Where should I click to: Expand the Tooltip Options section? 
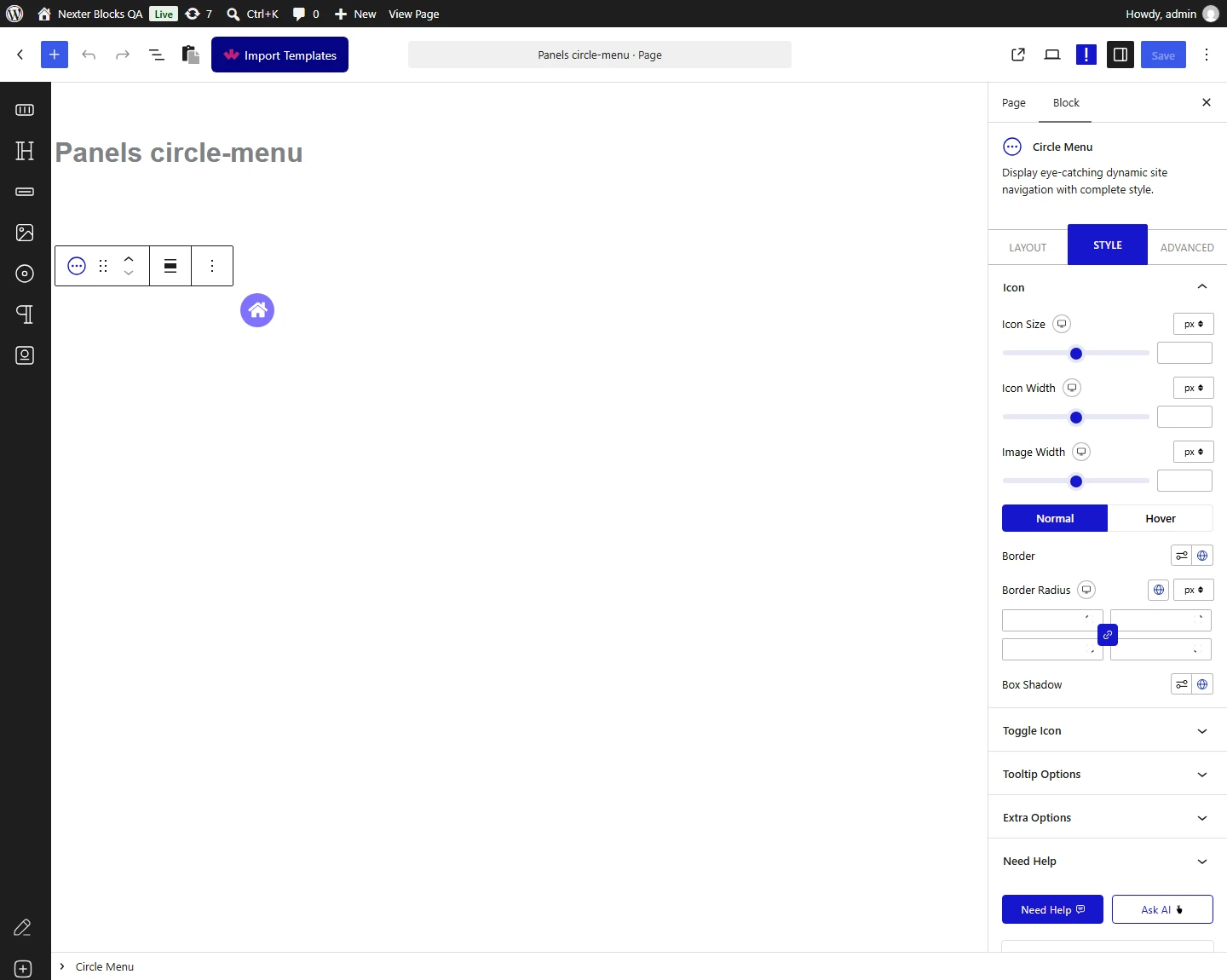pos(1108,774)
